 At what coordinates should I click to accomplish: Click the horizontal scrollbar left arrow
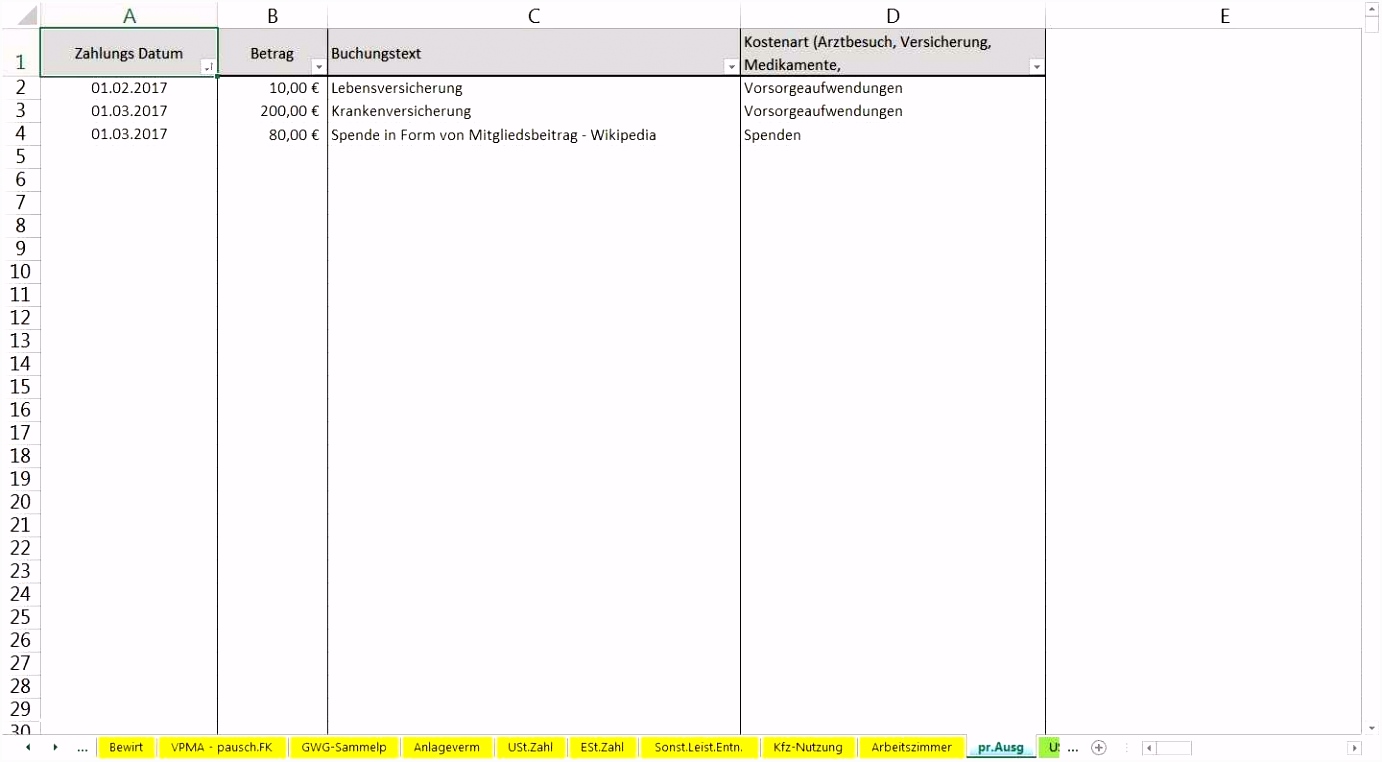point(1149,748)
